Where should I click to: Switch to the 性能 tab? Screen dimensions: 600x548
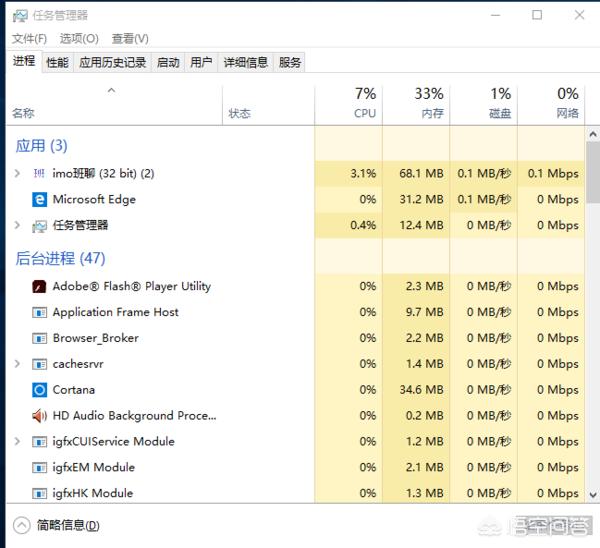(x=57, y=62)
